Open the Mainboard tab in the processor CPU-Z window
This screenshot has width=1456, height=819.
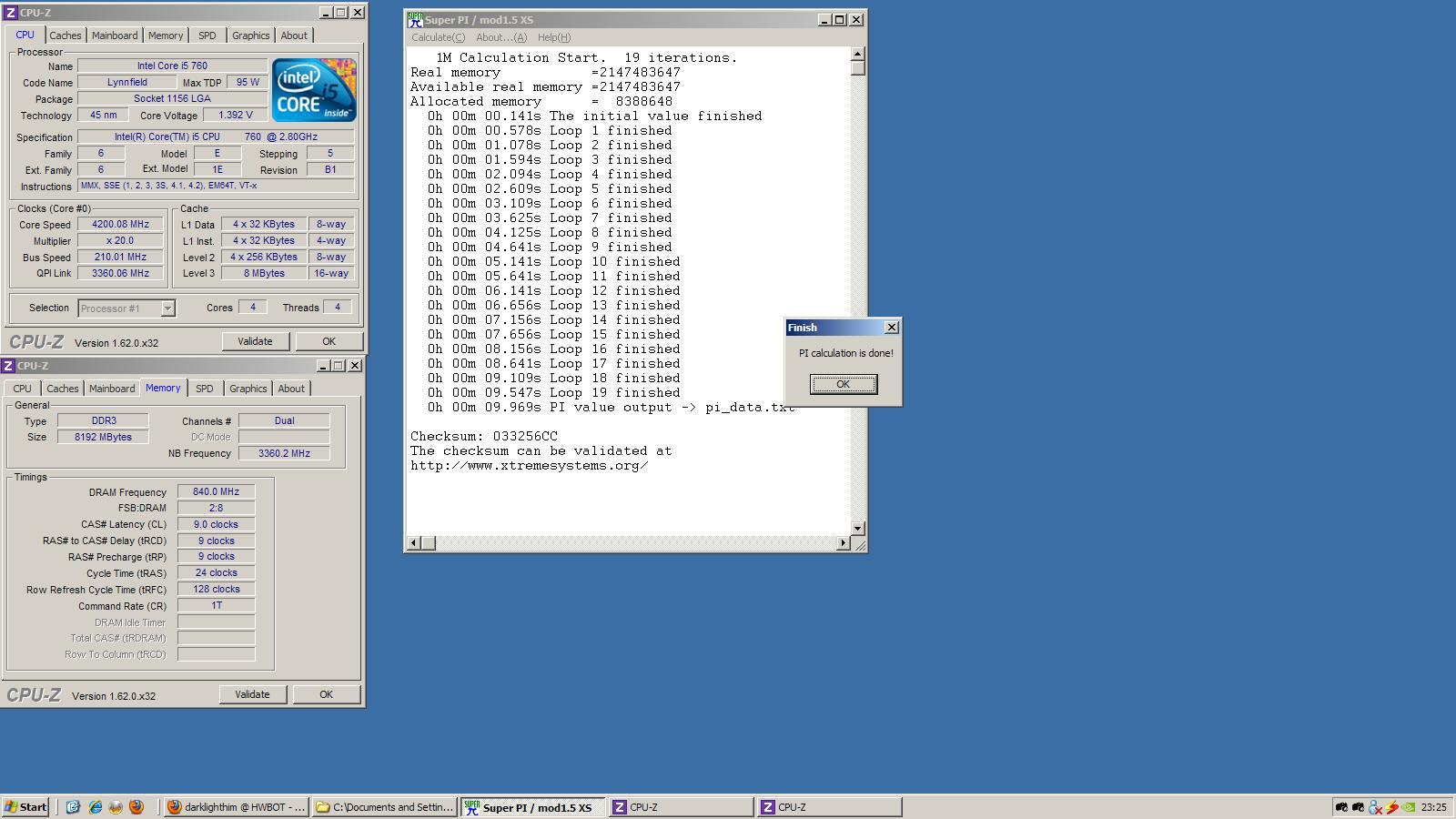click(x=115, y=35)
